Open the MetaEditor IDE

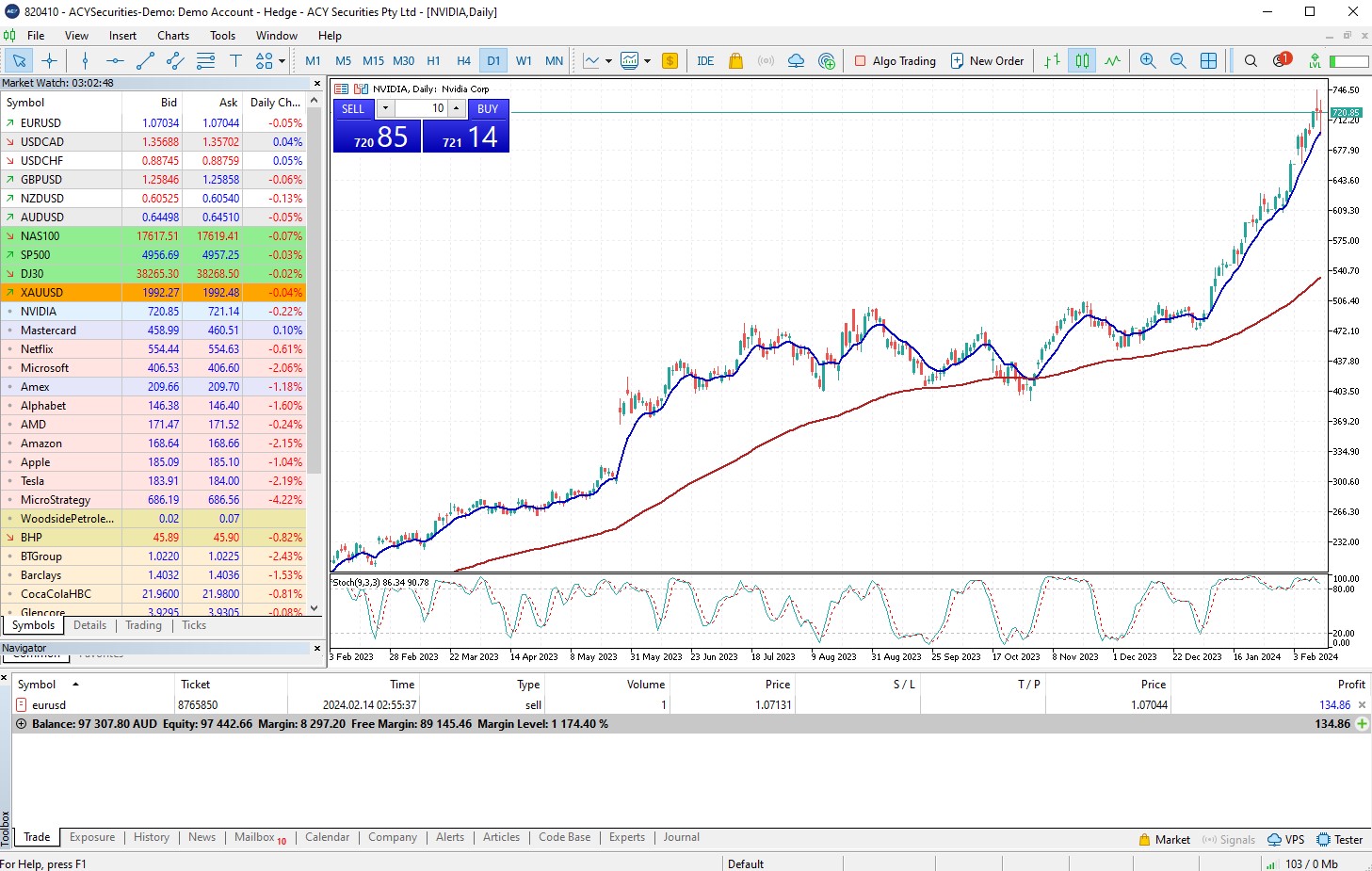point(705,61)
